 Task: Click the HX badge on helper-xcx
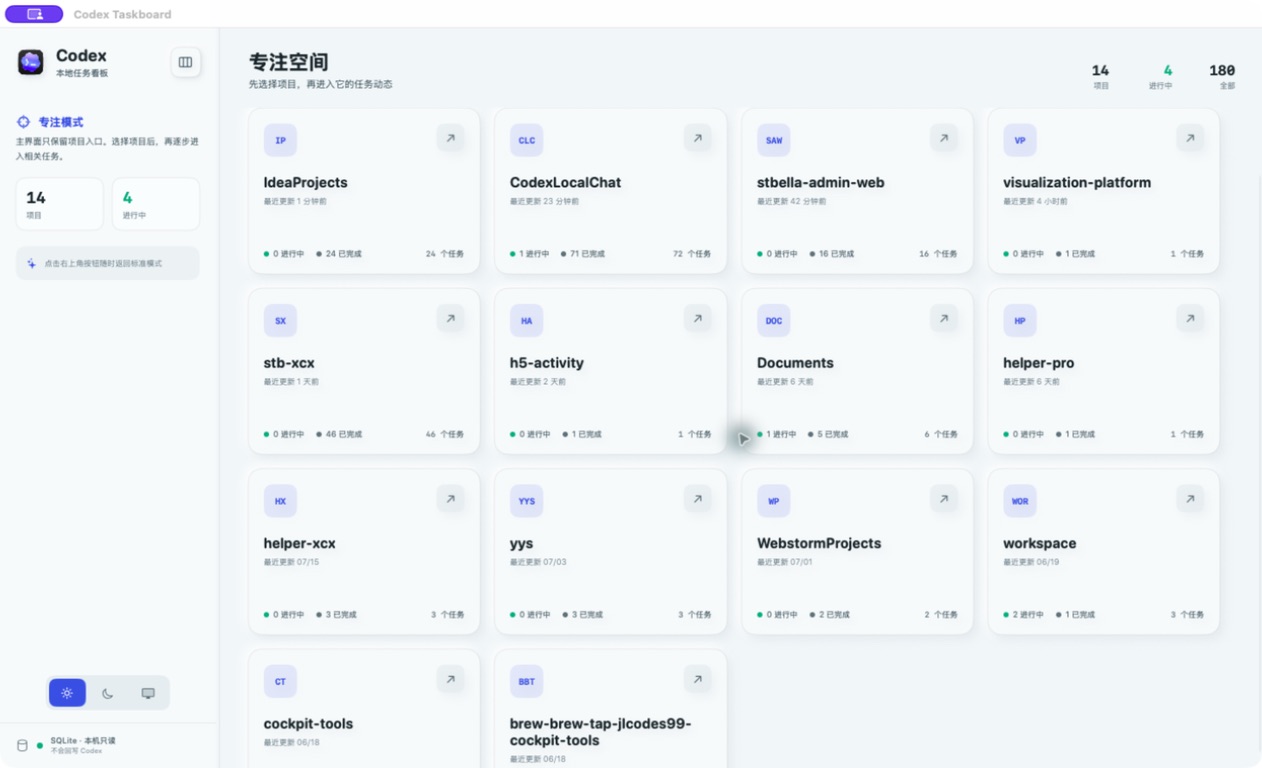click(x=280, y=501)
